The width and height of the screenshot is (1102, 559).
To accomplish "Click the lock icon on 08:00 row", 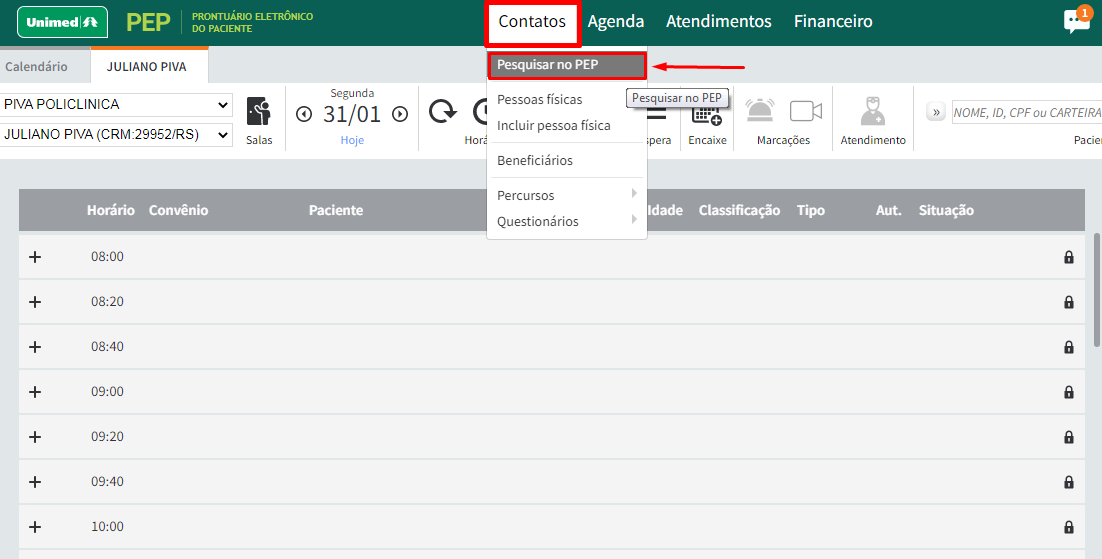I will (x=1069, y=257).
